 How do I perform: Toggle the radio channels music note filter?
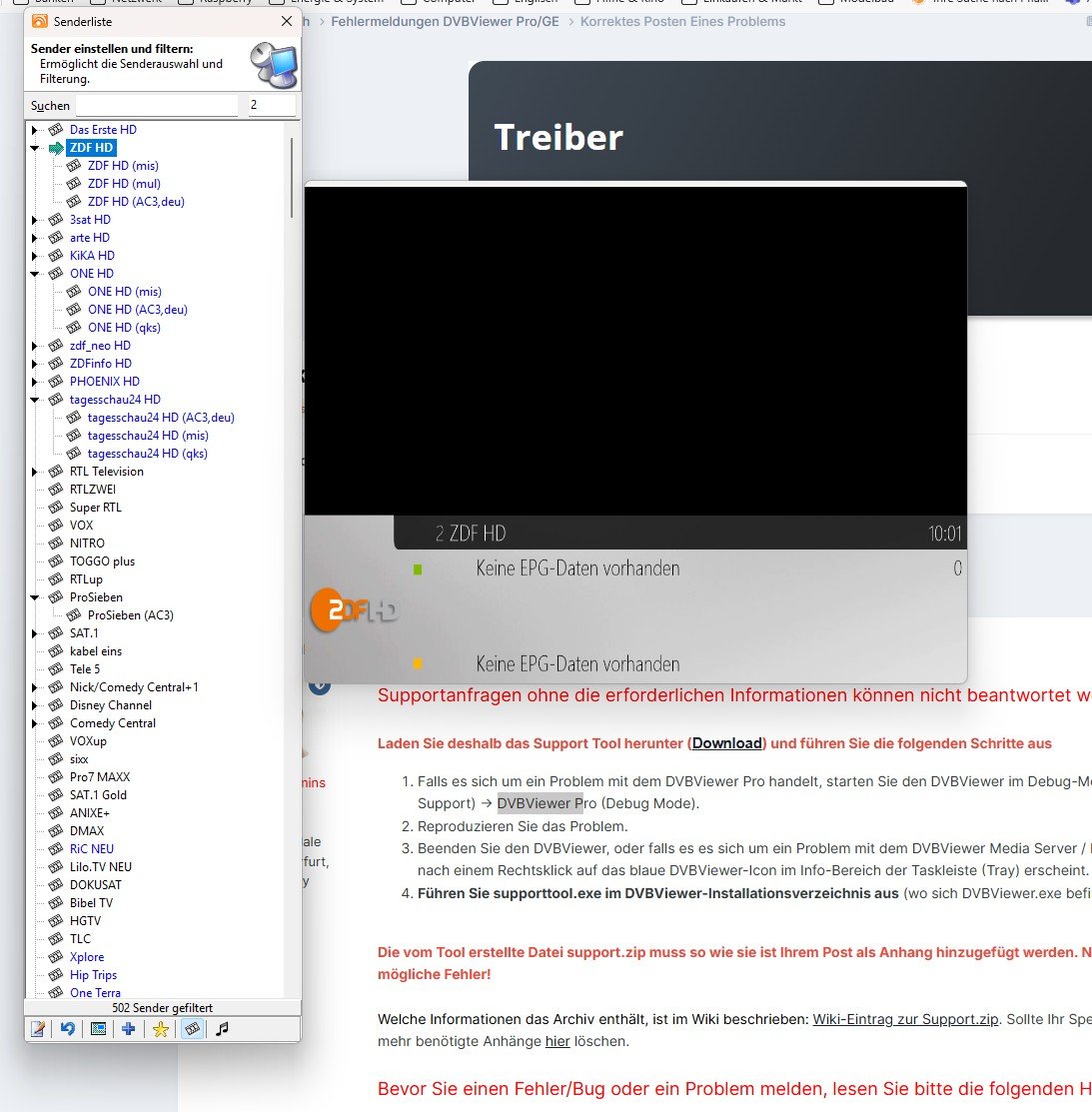point(222,1028)
